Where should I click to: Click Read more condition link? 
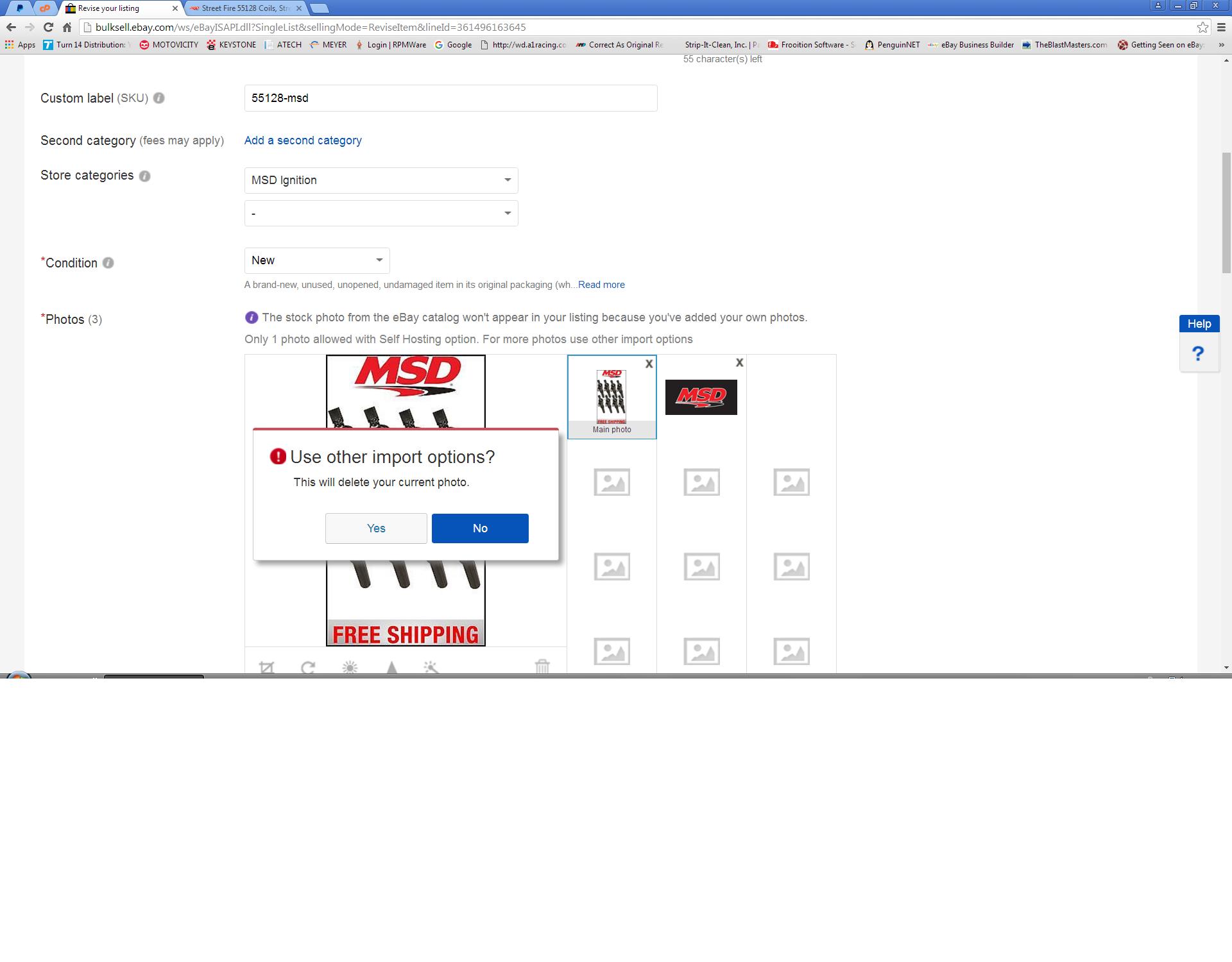click(x=601, y=285)
